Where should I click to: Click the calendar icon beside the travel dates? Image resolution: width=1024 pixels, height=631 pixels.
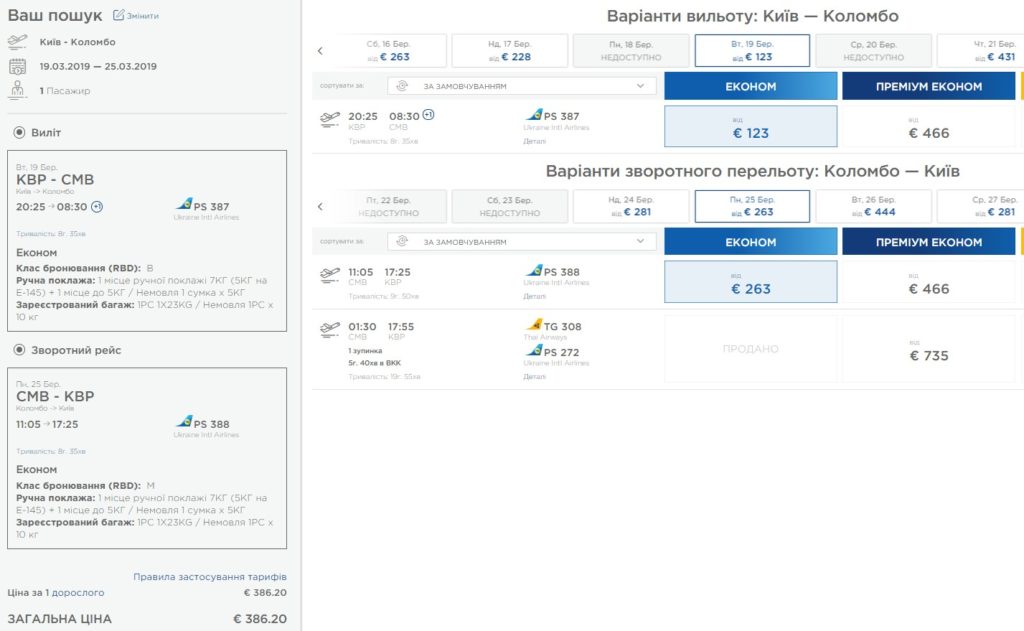pos(18,66)
